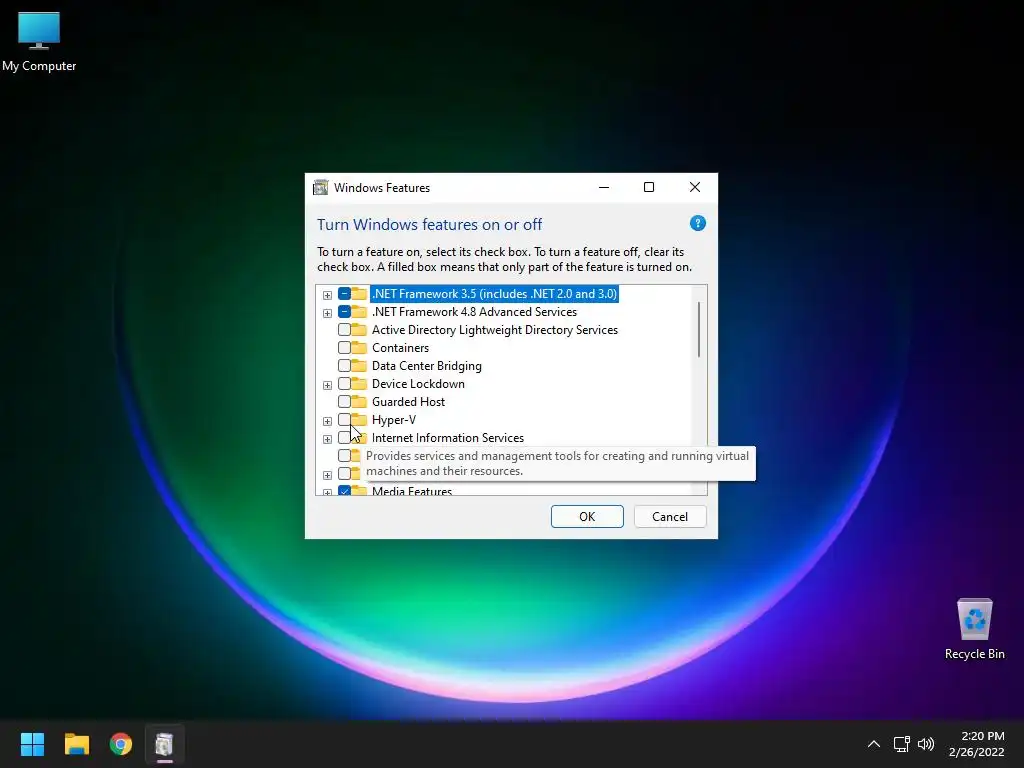This screenshot has height=768, width=1024.
Task: Expand the Media Features node
Action: click(x=327, y=492)
